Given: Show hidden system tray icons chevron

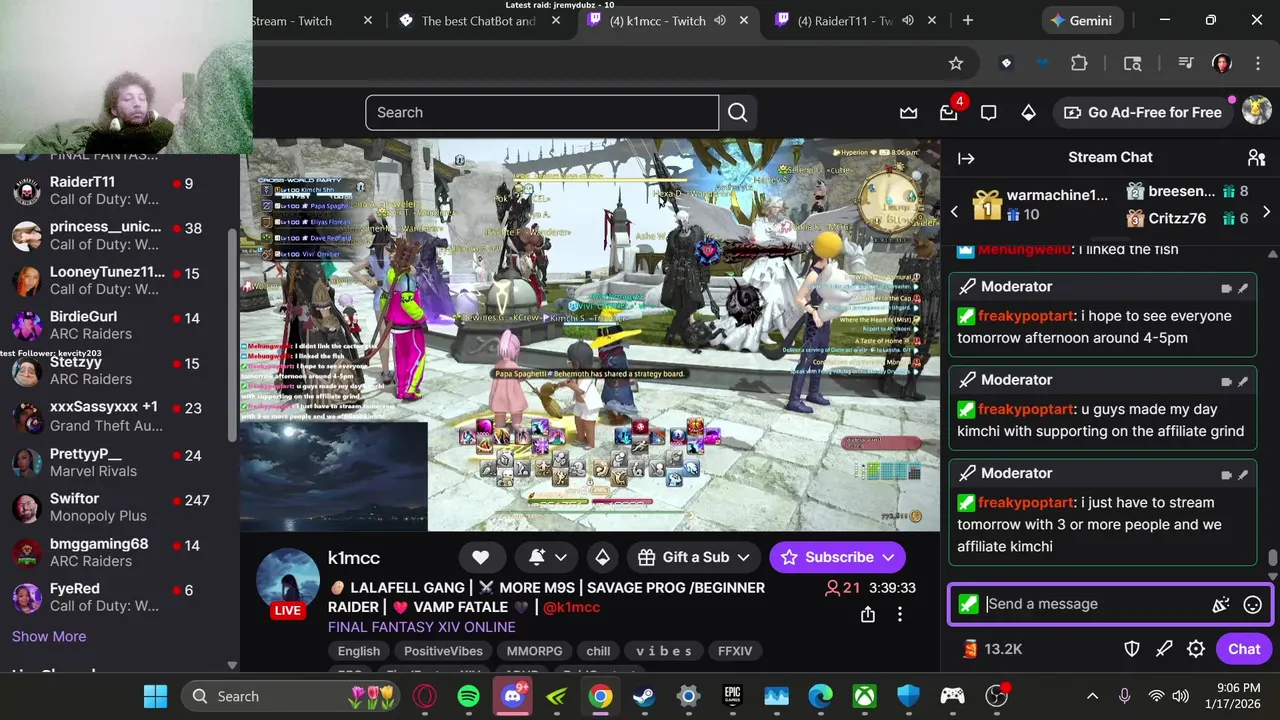Looking at the screenshot, I should [x=1092, y=696].
